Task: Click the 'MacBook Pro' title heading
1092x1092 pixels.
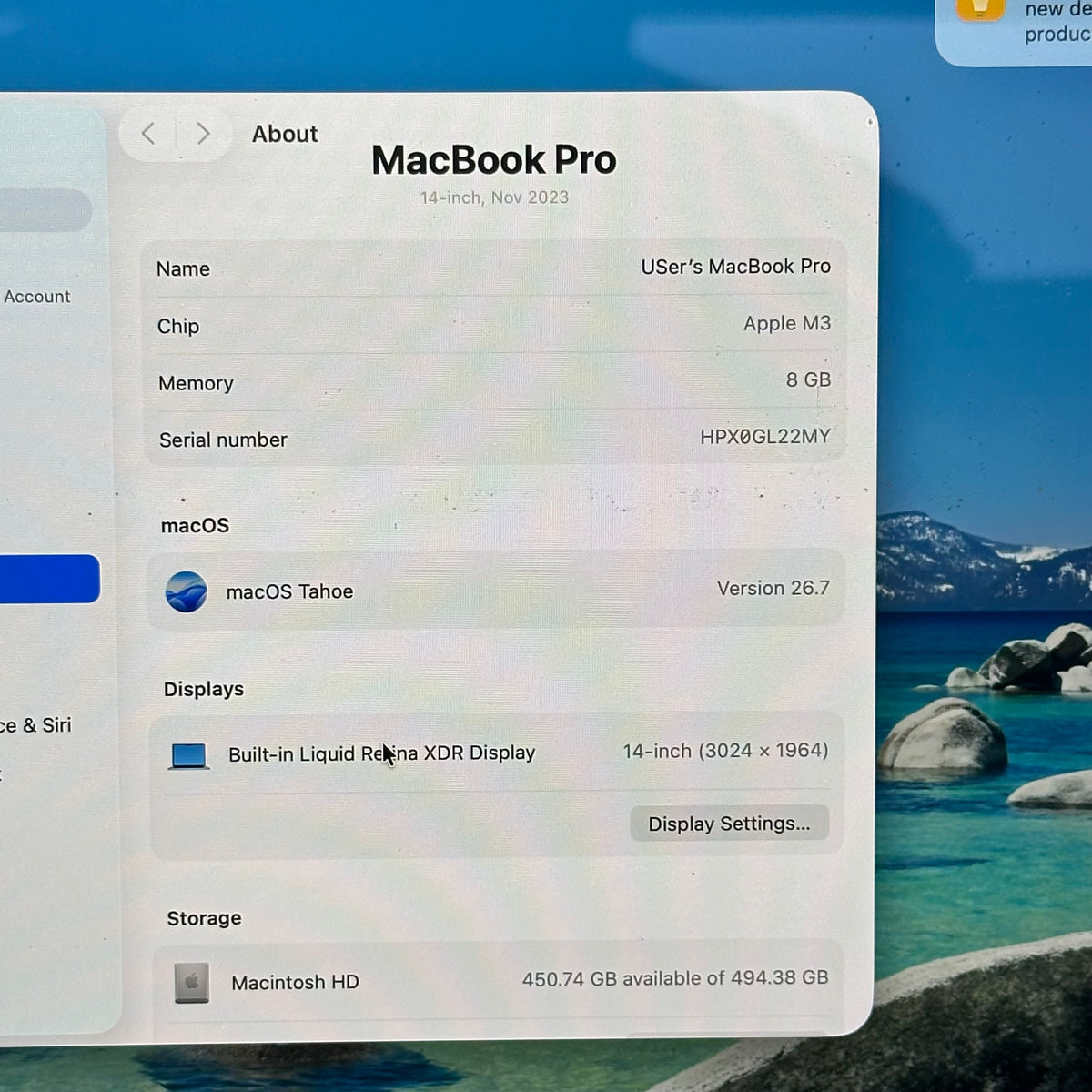Action: 494,160
